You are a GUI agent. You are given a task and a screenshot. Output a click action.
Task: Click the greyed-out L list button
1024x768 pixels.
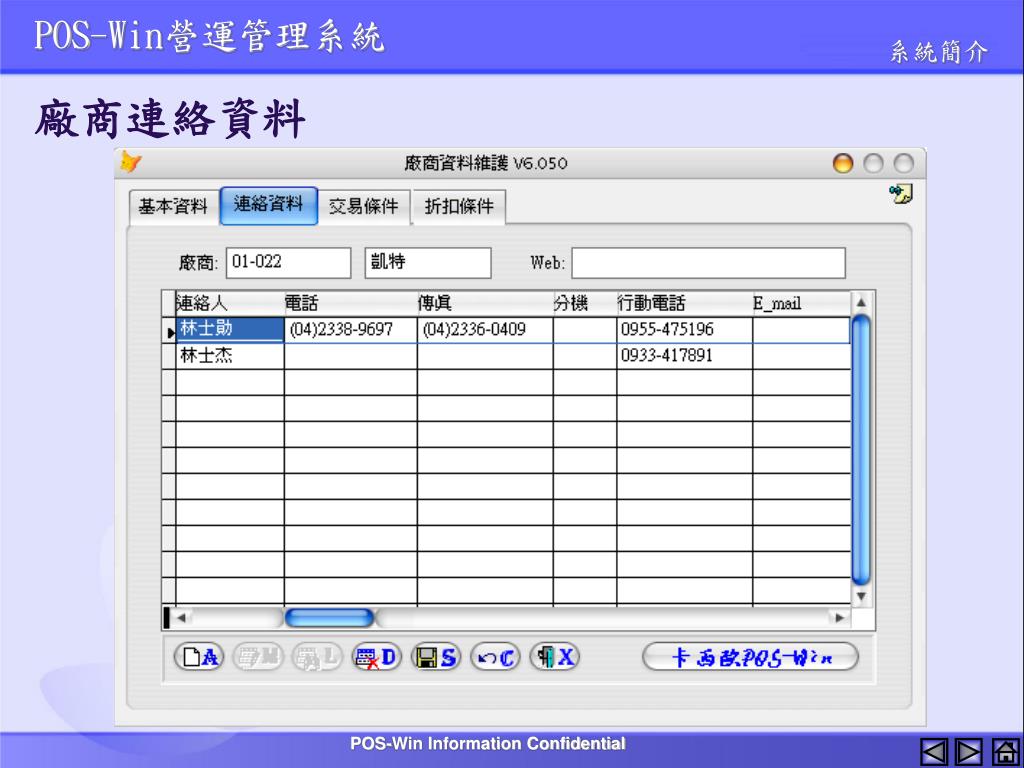click(x=317, y=656)
